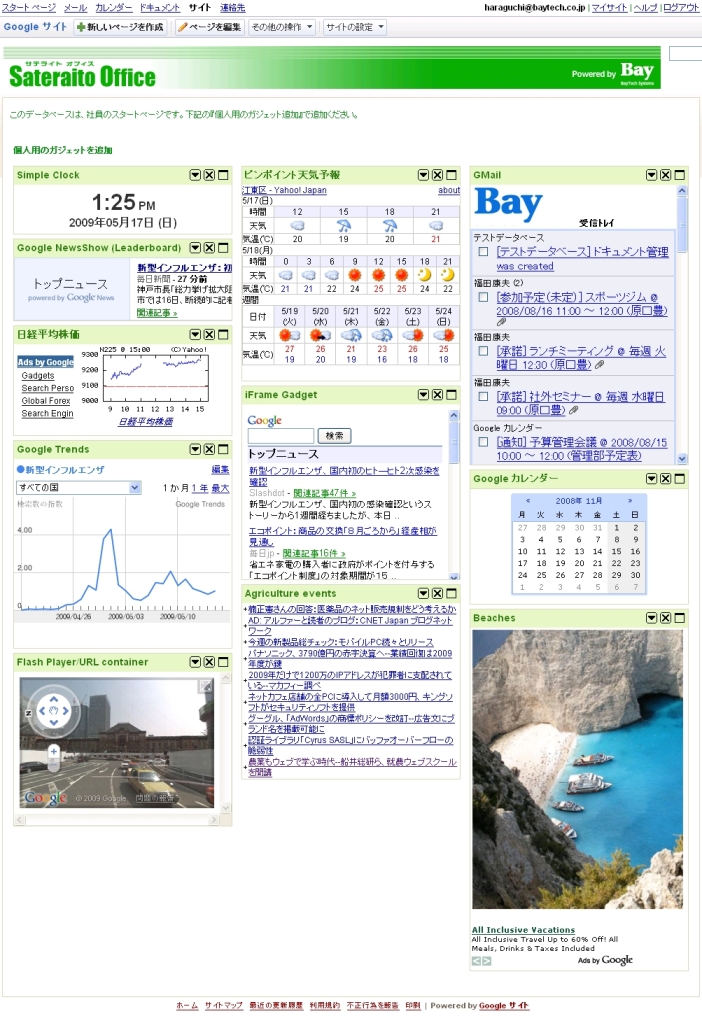Maximize the Google カレンダー gadget
The image size is (702, 1023).
[680, 479]
